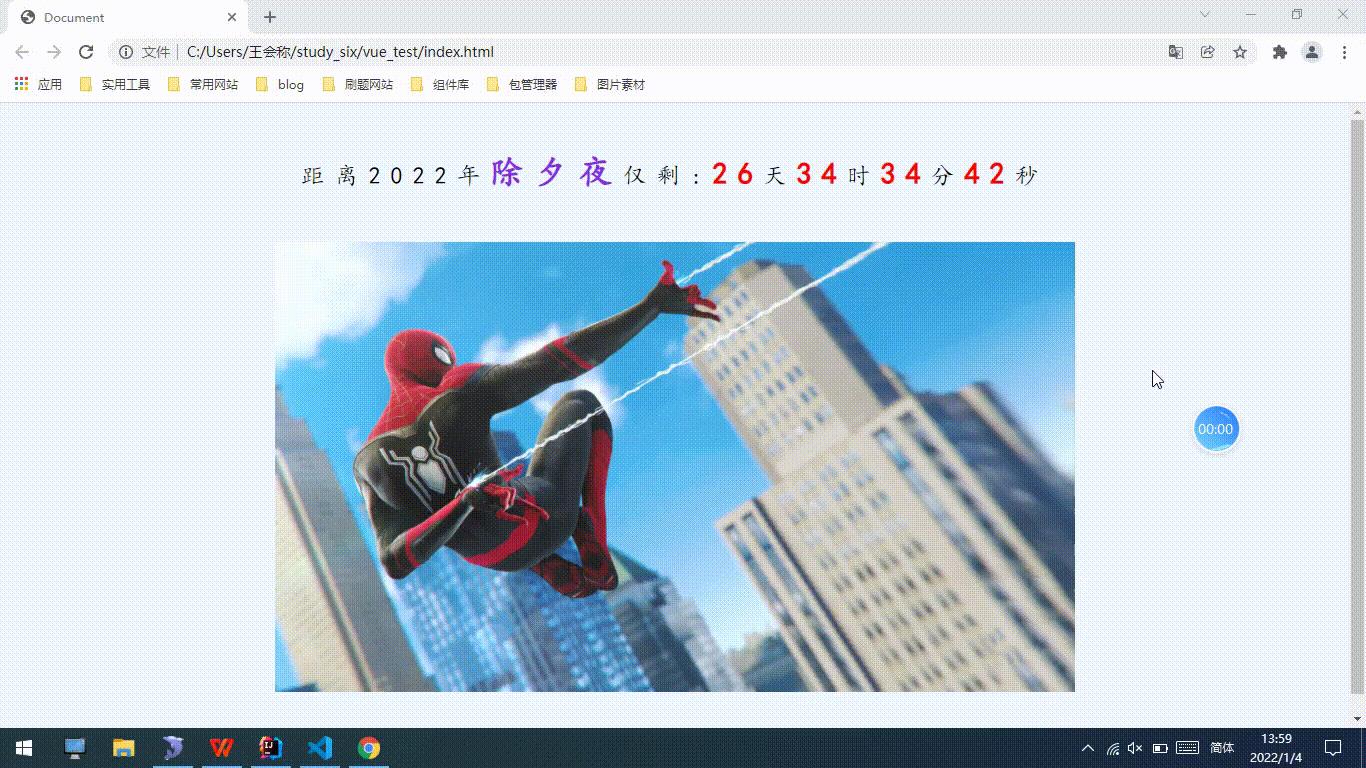
Task: Click the Spider-Man image
Action: [x=675, y=467]
